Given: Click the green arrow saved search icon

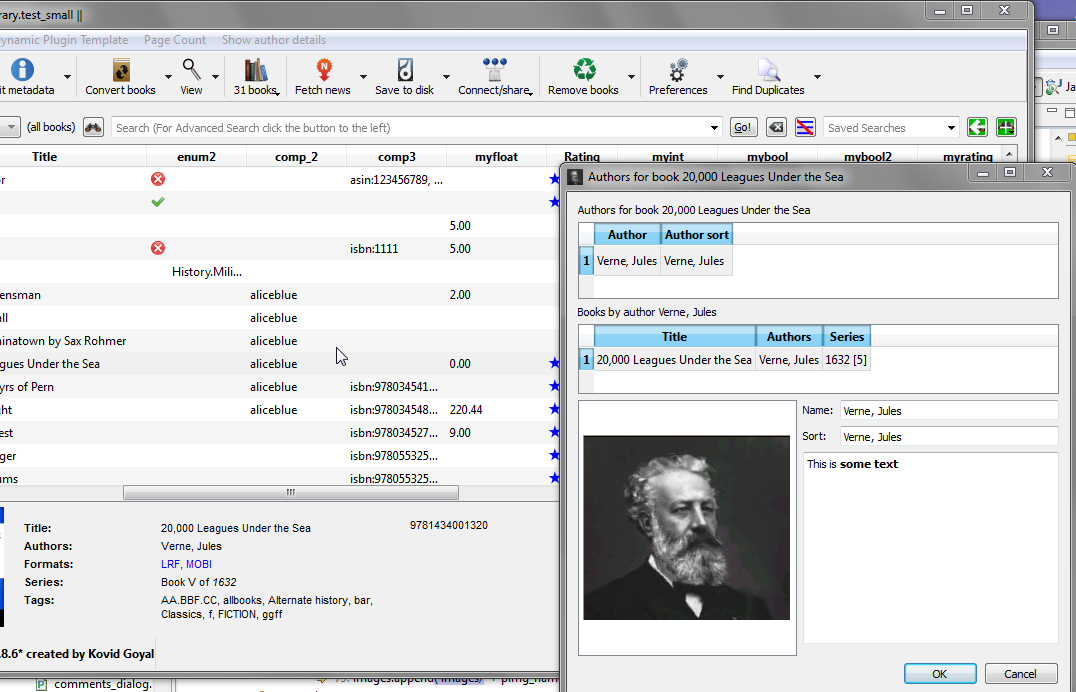Looking at the screenshot, I should (x=977, y=127).
